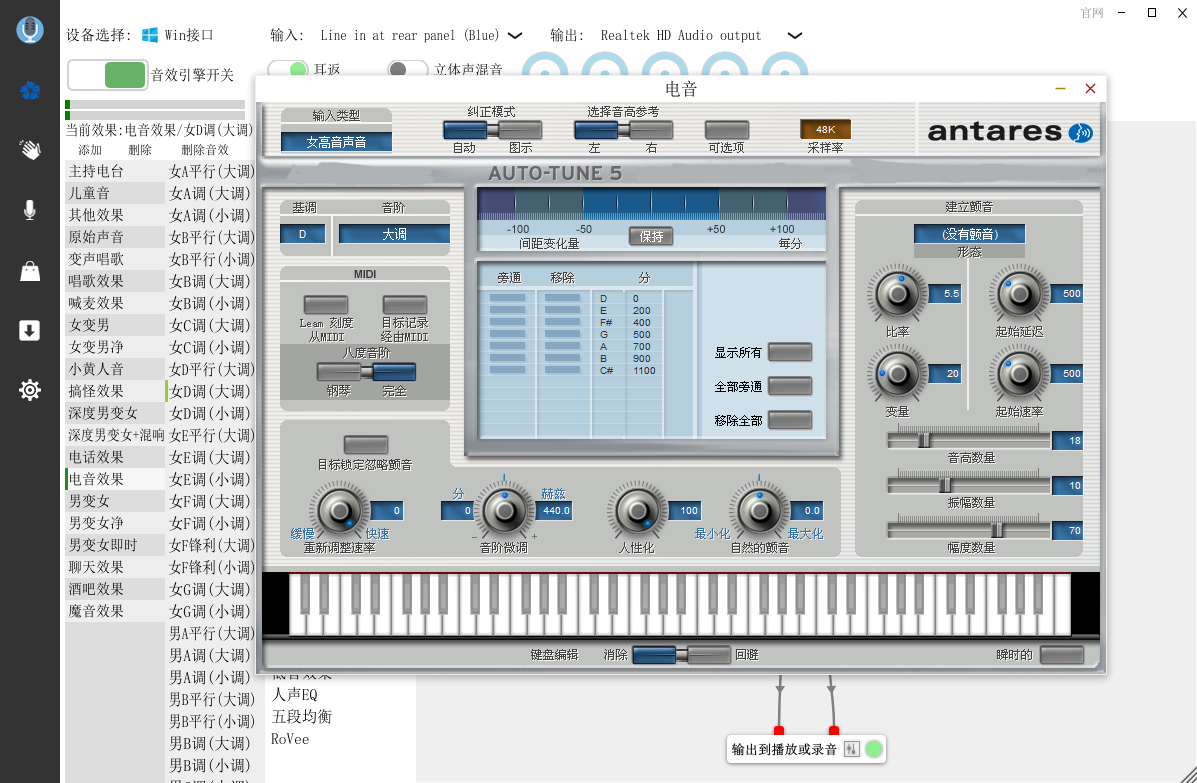Toggle the 目标锁定忽略颤音 button
The width and height of the screenshot is (1197, 783).
(366, 444)
